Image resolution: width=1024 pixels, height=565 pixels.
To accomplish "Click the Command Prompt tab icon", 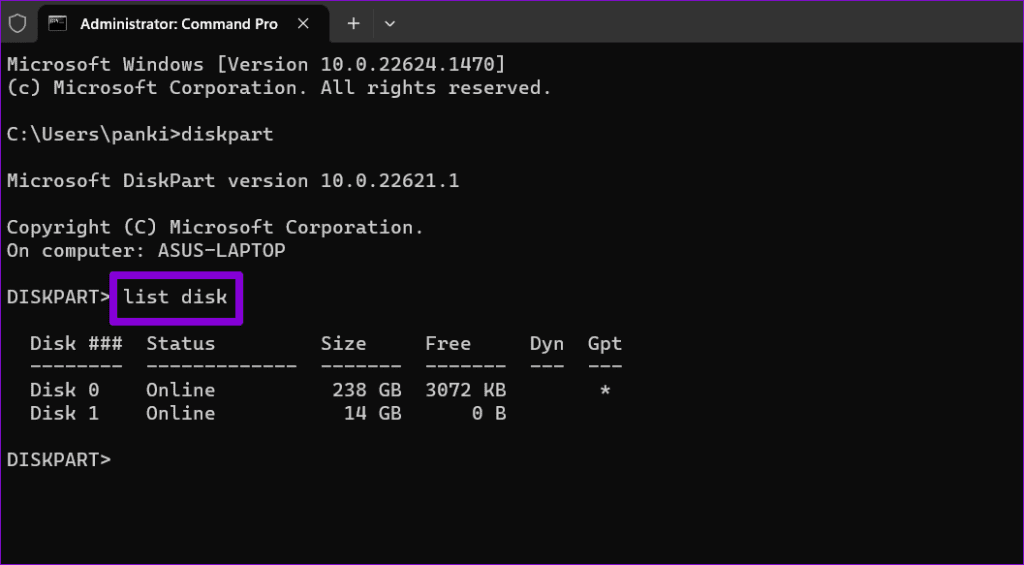I will coord(57,24).
